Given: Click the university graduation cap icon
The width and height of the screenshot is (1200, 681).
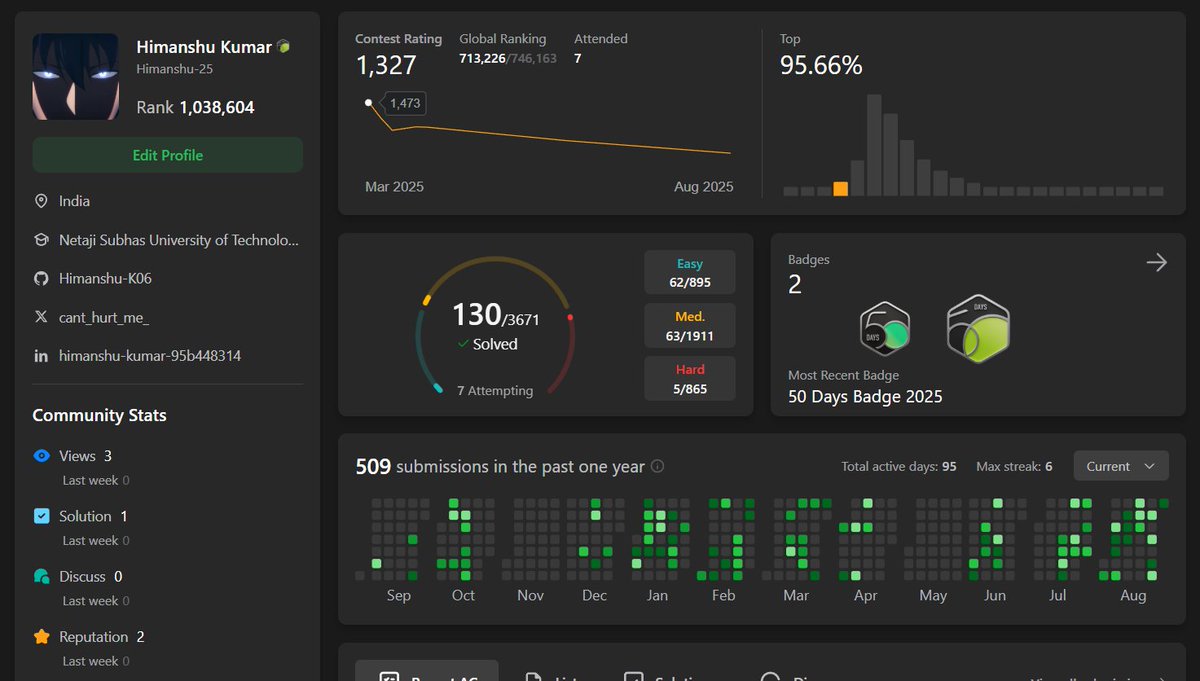Looking at the screenshot, I should (x=41, y=240).
